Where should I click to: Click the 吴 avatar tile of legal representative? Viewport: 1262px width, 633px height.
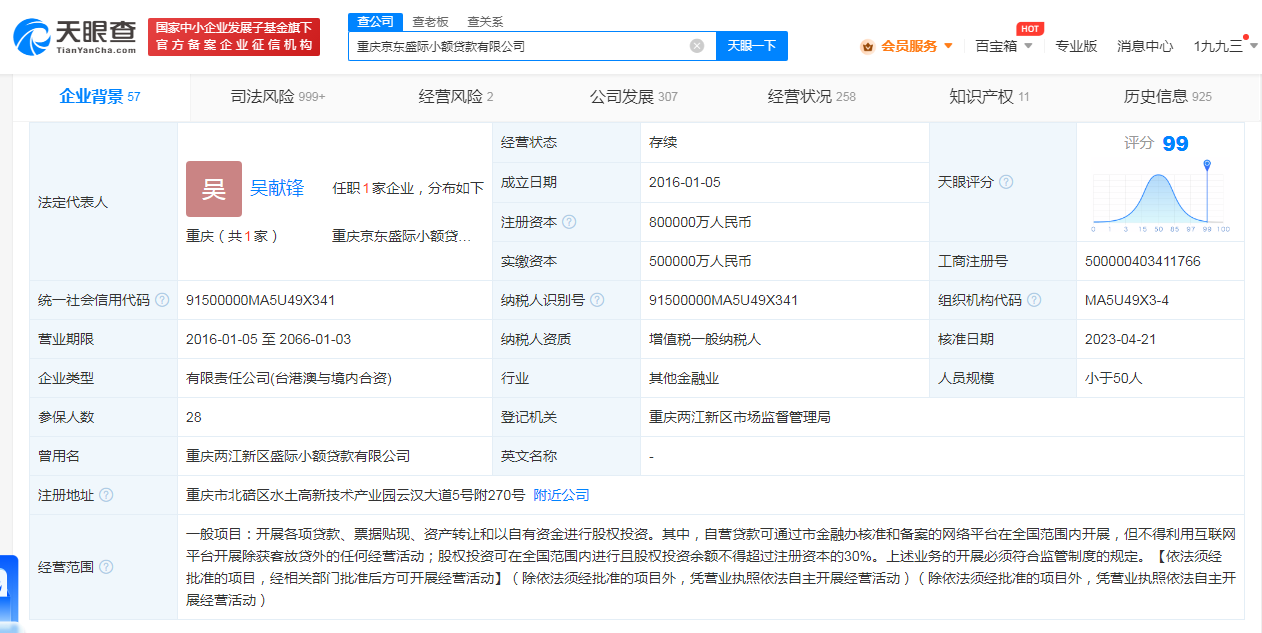coord(214,189)
